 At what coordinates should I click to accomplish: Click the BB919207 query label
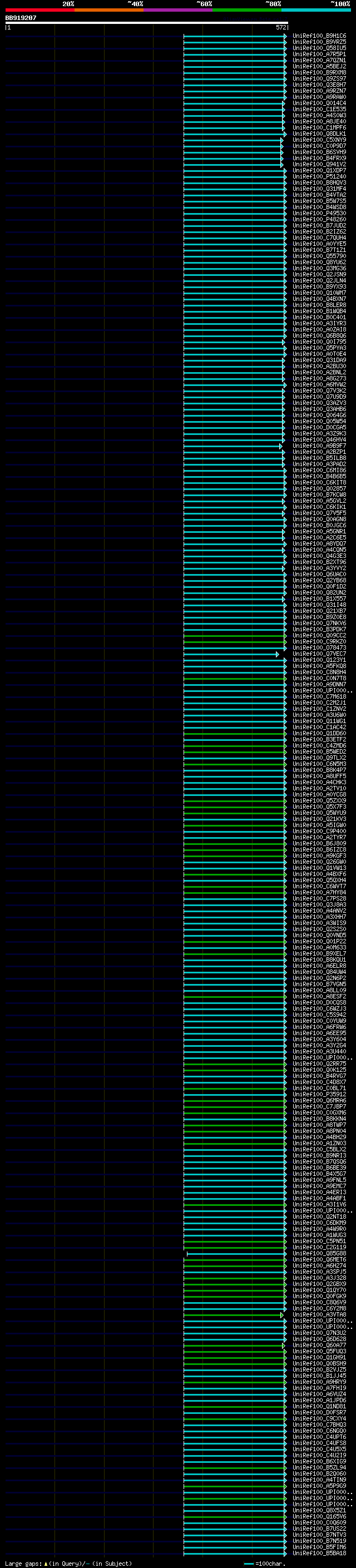(21, 18)
